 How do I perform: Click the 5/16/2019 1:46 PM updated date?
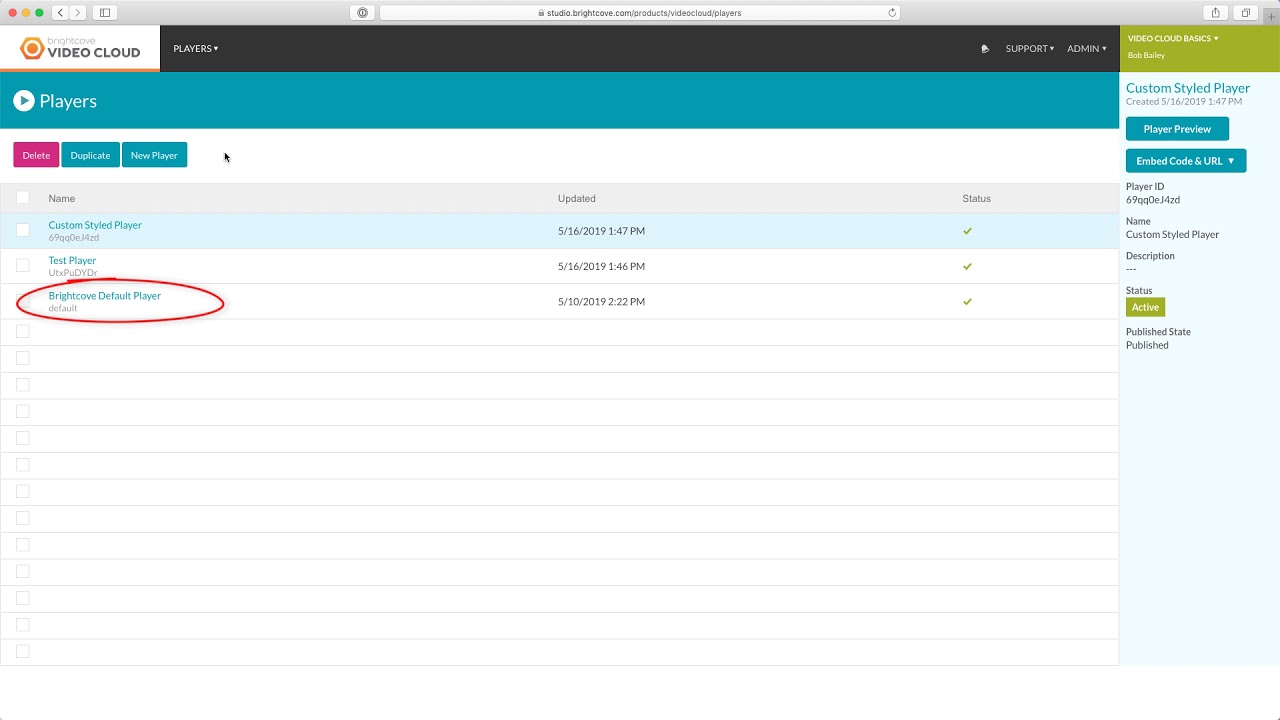click(601, 266)
